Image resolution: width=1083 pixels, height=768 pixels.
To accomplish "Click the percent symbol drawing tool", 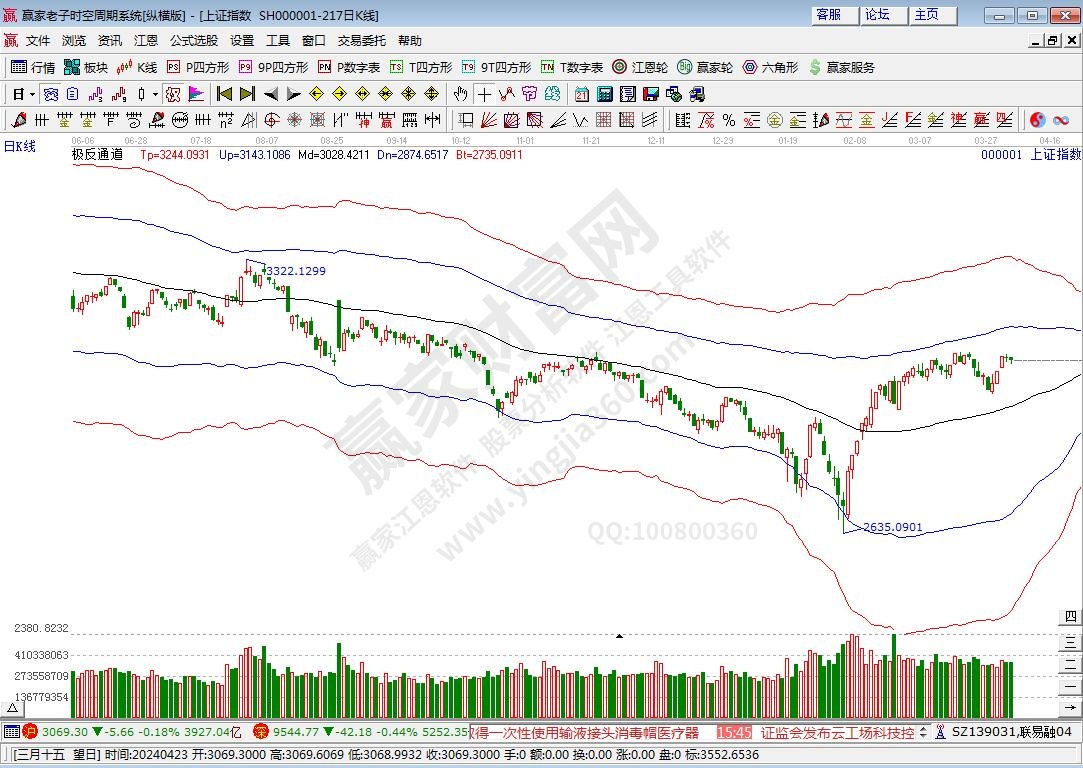I will tap(729, 120).
